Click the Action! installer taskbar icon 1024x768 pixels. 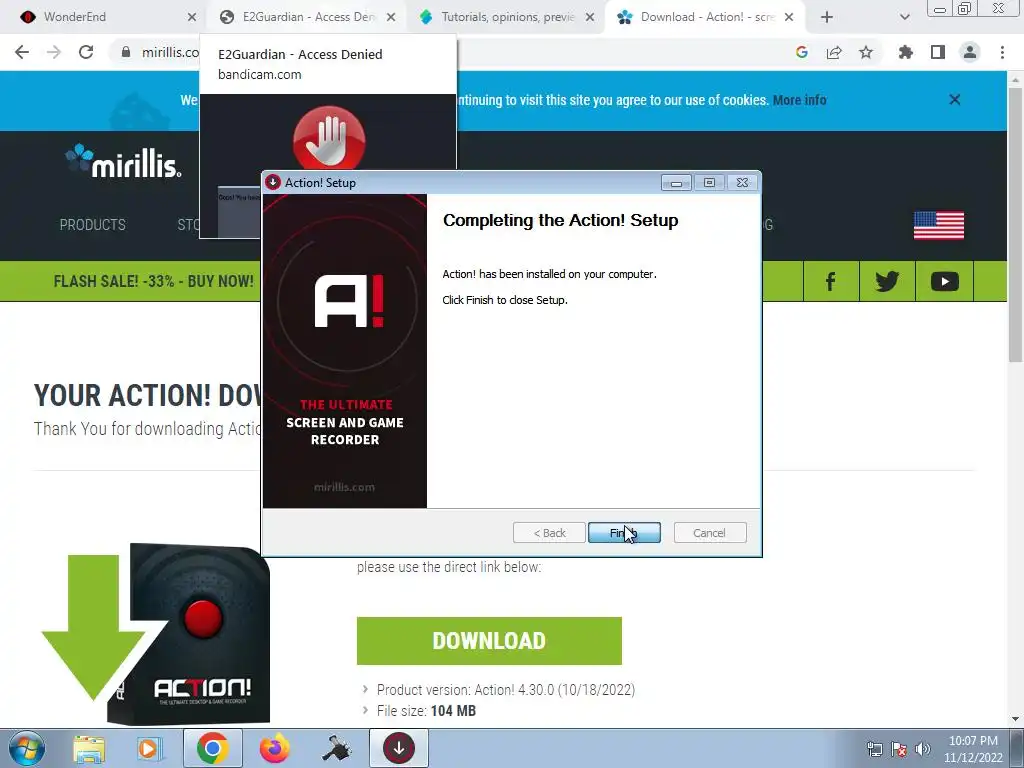tap(399, 748)
